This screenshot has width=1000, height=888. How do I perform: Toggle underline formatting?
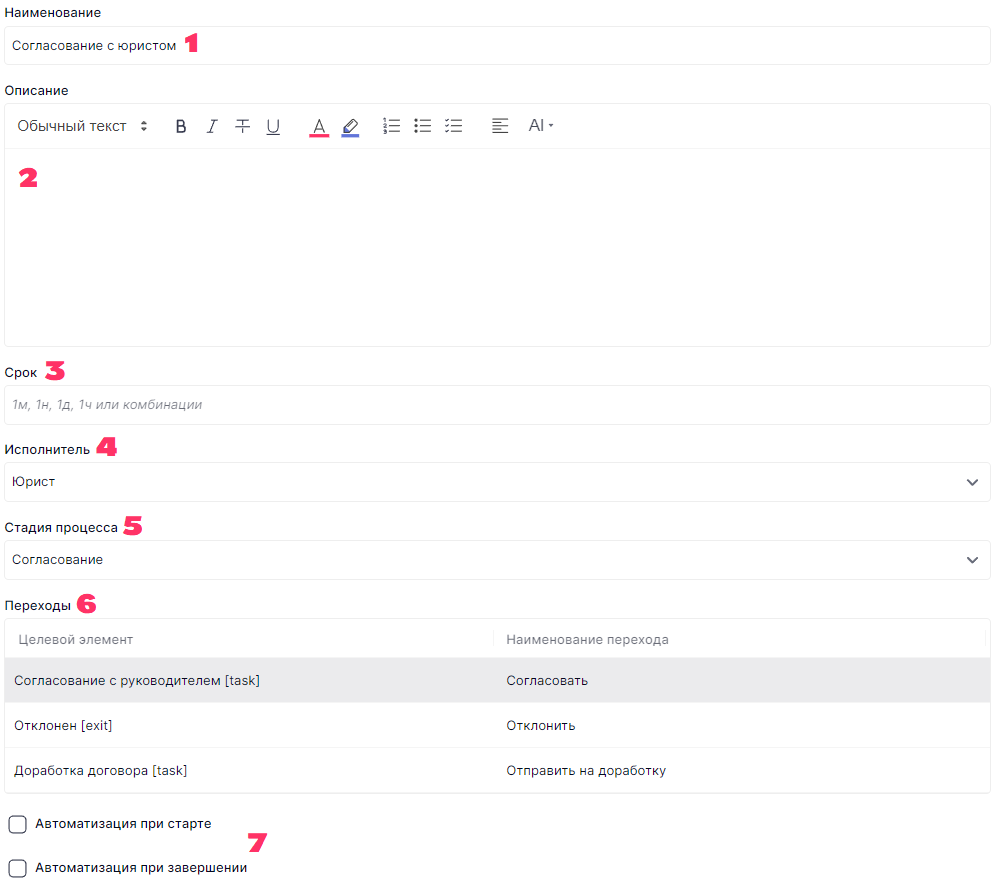point(273,126)
